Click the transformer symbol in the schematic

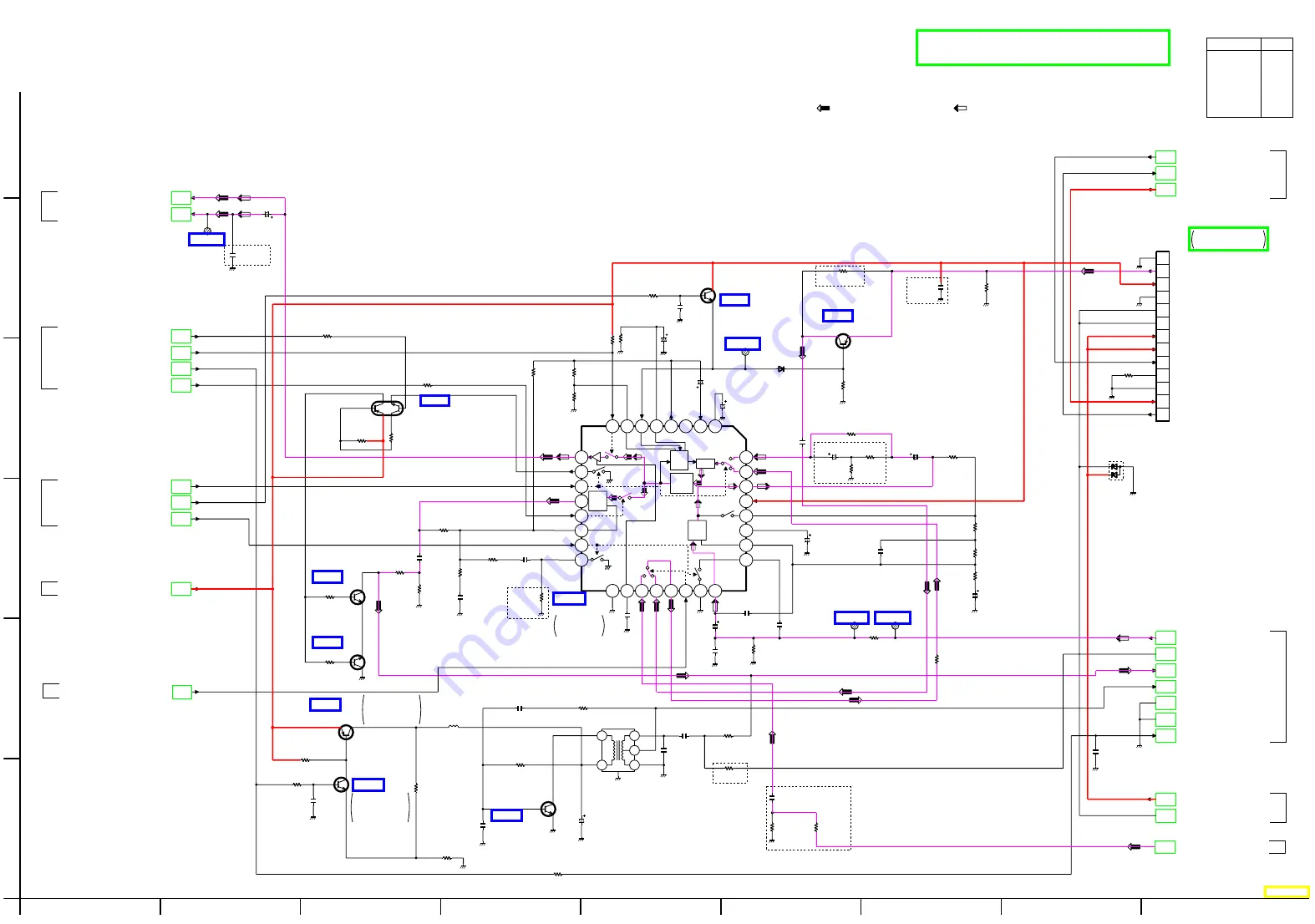pos(617,750)
